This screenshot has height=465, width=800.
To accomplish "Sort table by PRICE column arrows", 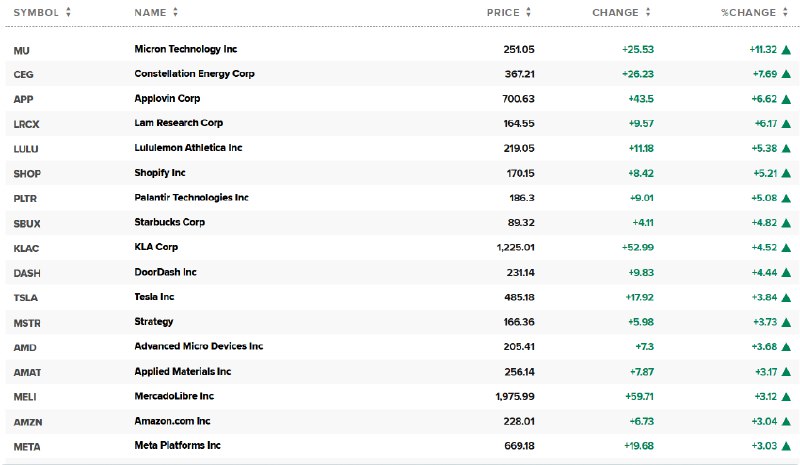I will coord(529,12).
